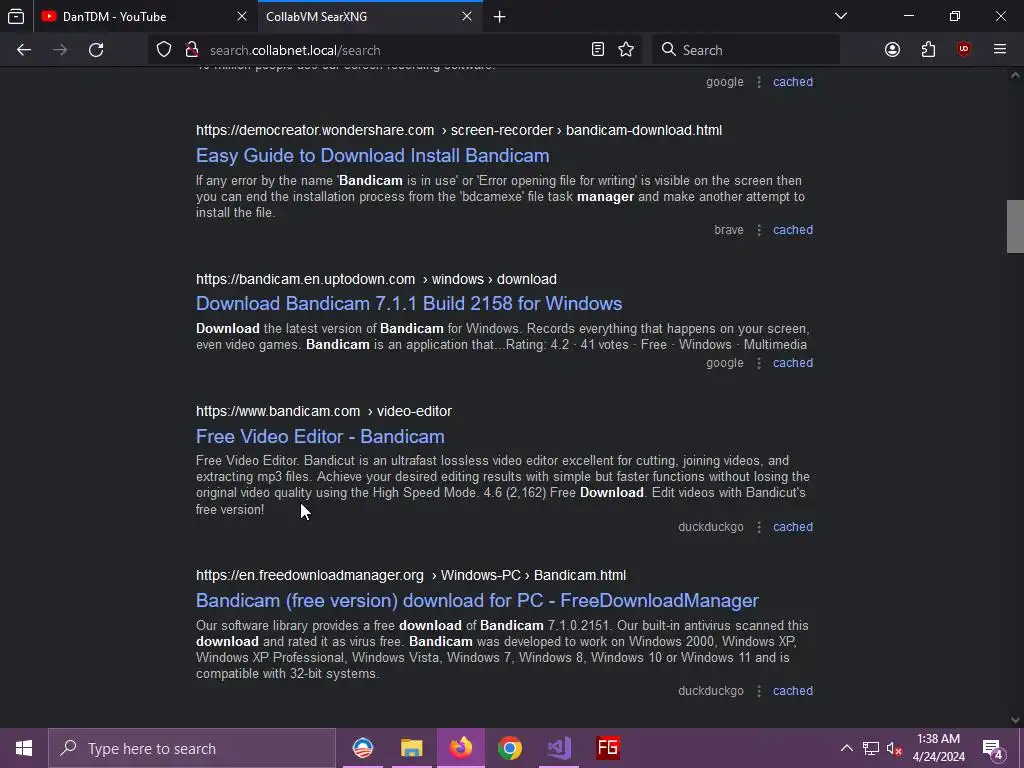Expand the list all tabs dropdown
This screenshot has height=768, width=1024.
[841, 16]
